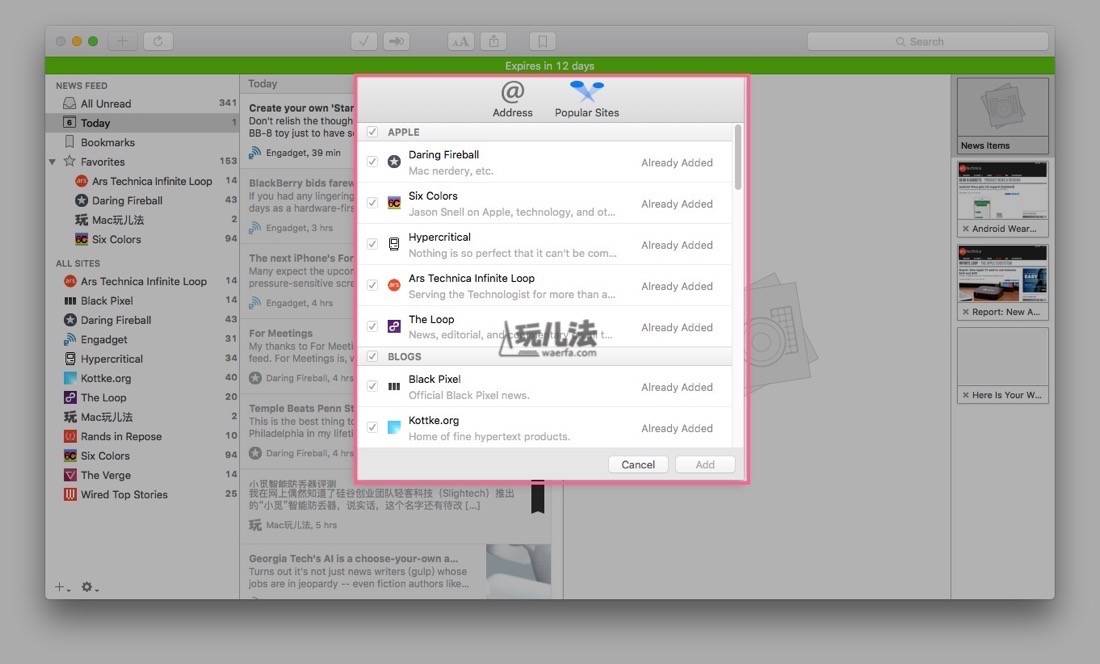Click the Cancel button in the dialog

pyautogui.click(x=638, y=464)
